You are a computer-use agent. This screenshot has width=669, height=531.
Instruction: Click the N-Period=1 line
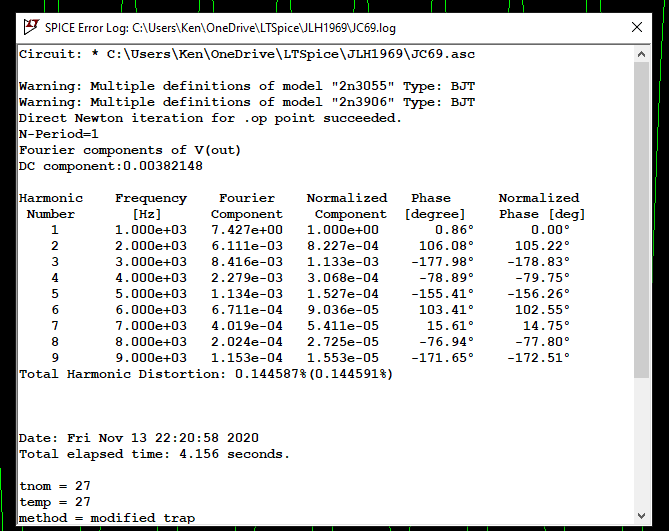59,134
